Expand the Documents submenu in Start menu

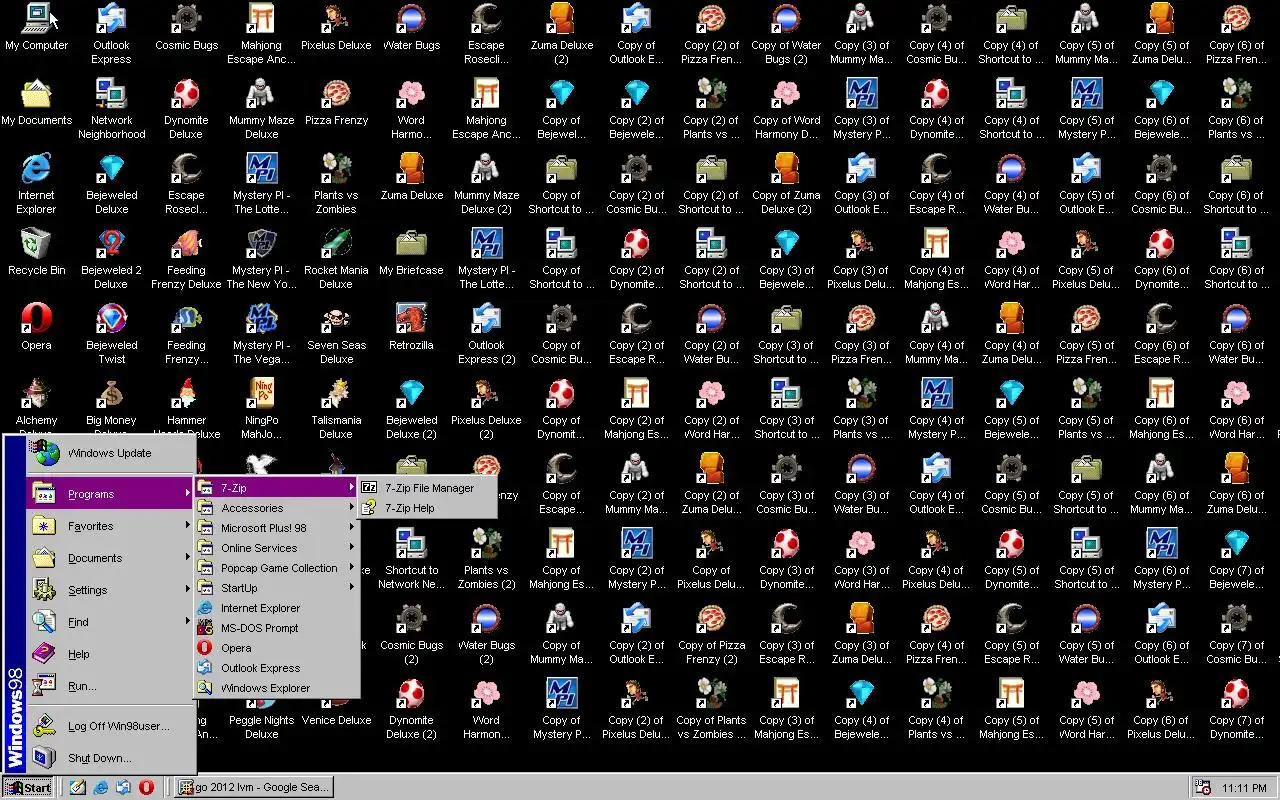110,558
